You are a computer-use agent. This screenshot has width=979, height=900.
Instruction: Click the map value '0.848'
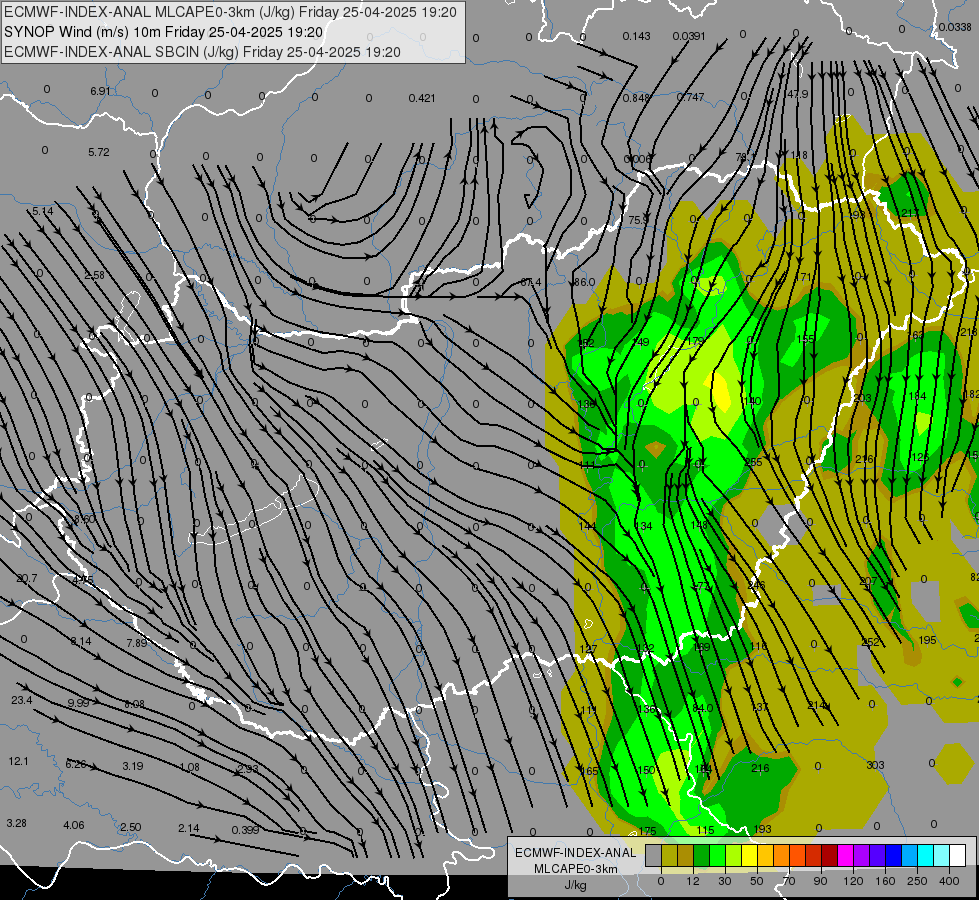[636, 97]
